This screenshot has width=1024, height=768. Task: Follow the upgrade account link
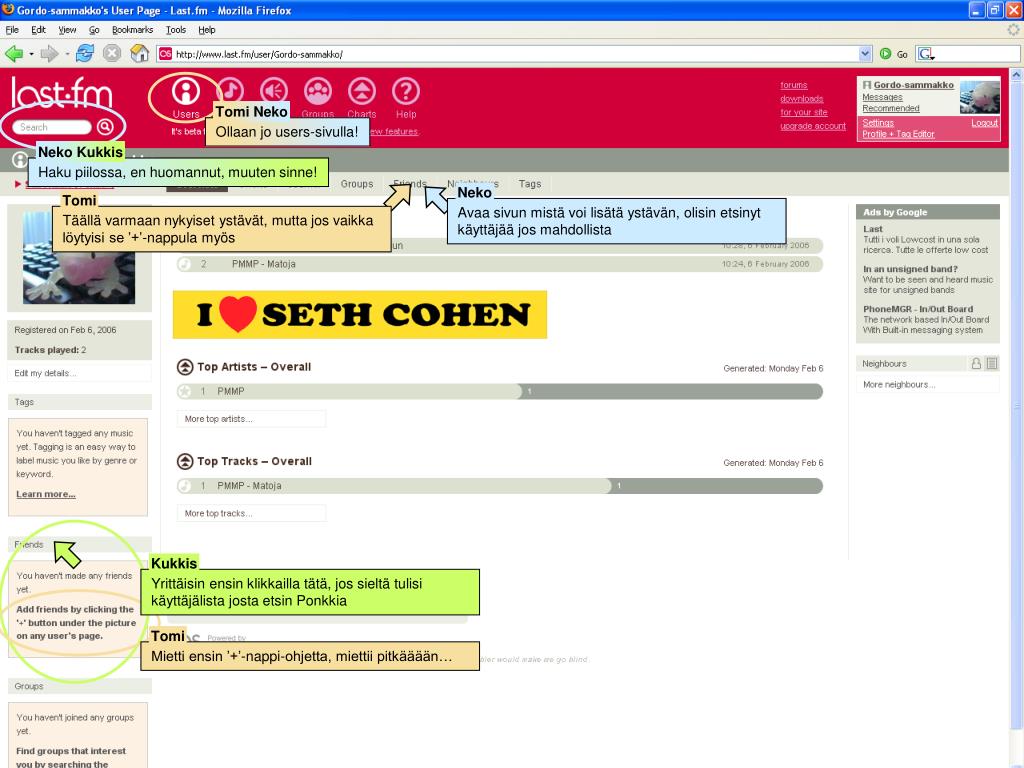pyautogui.click(x=812, y=126)
